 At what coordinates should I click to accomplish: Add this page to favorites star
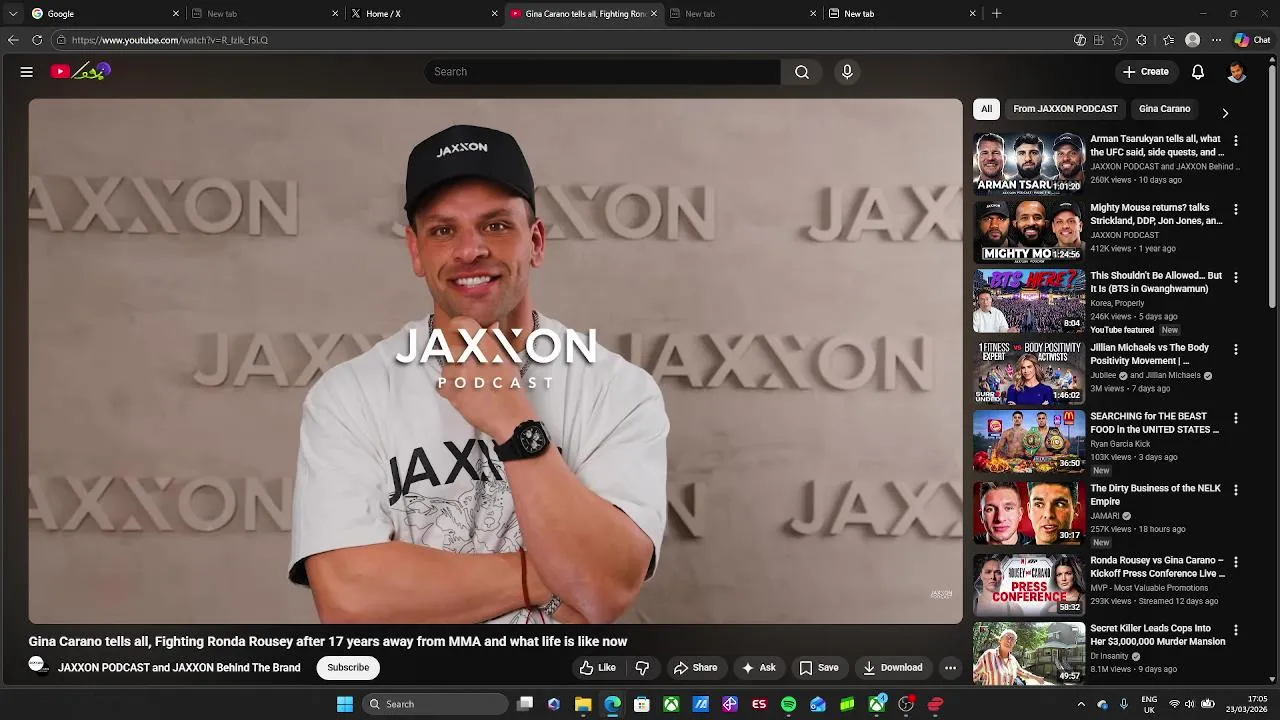pos(1117,40)
